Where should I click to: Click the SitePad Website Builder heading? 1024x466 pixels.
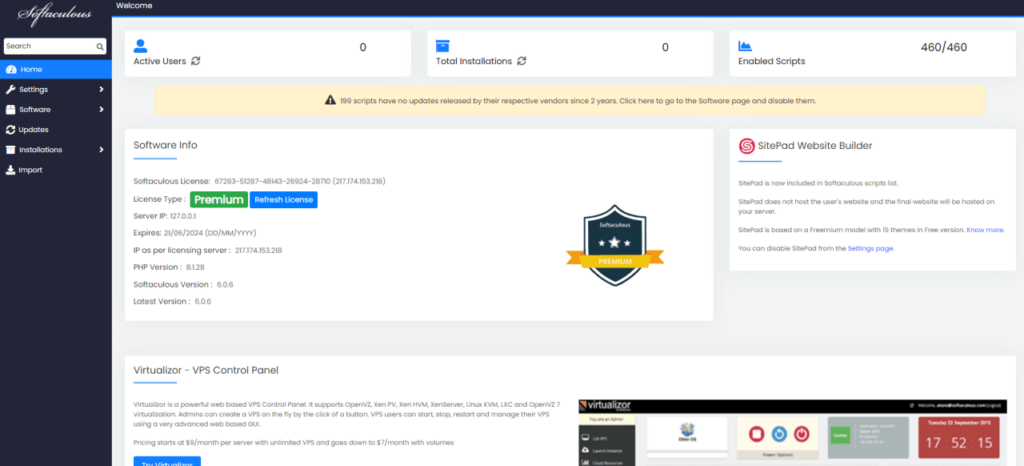pos(815,146)
